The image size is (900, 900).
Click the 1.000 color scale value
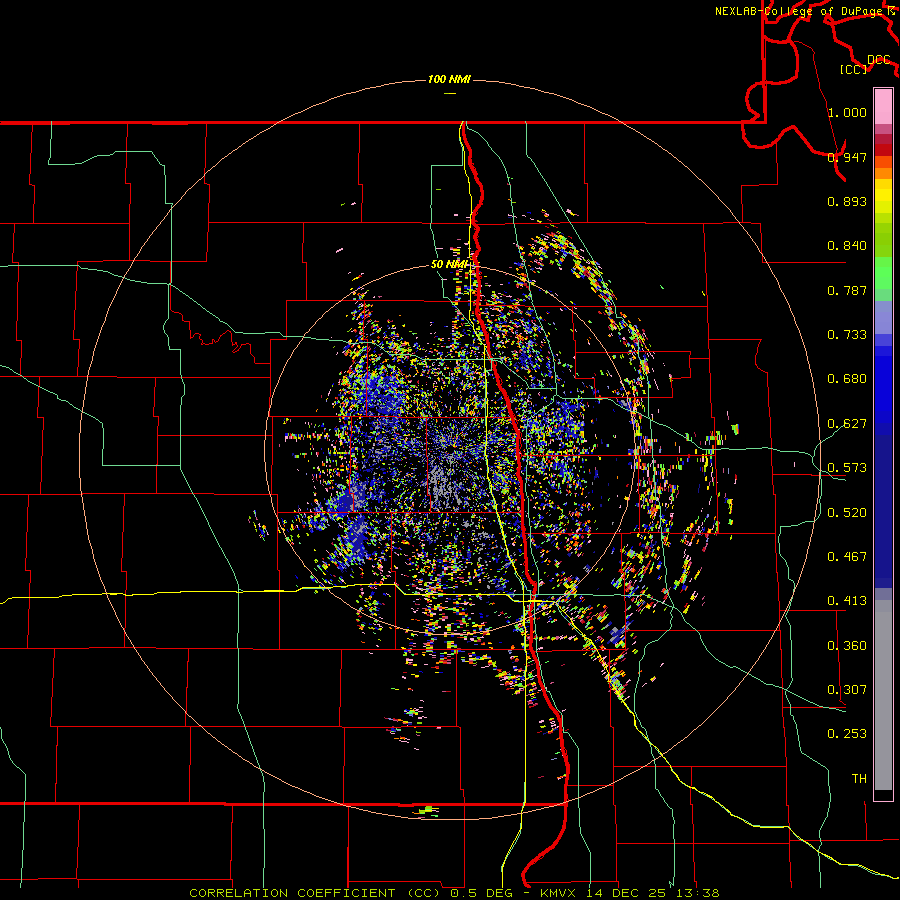847,112
